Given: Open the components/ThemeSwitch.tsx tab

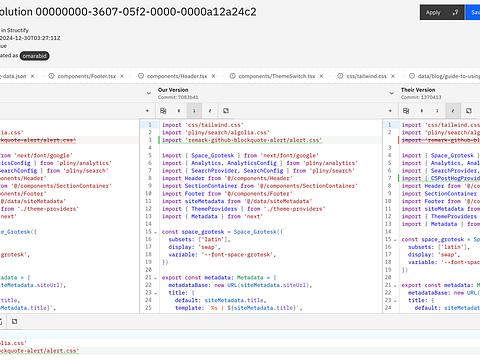Looking at the screenshot, I should coord(277,76).
